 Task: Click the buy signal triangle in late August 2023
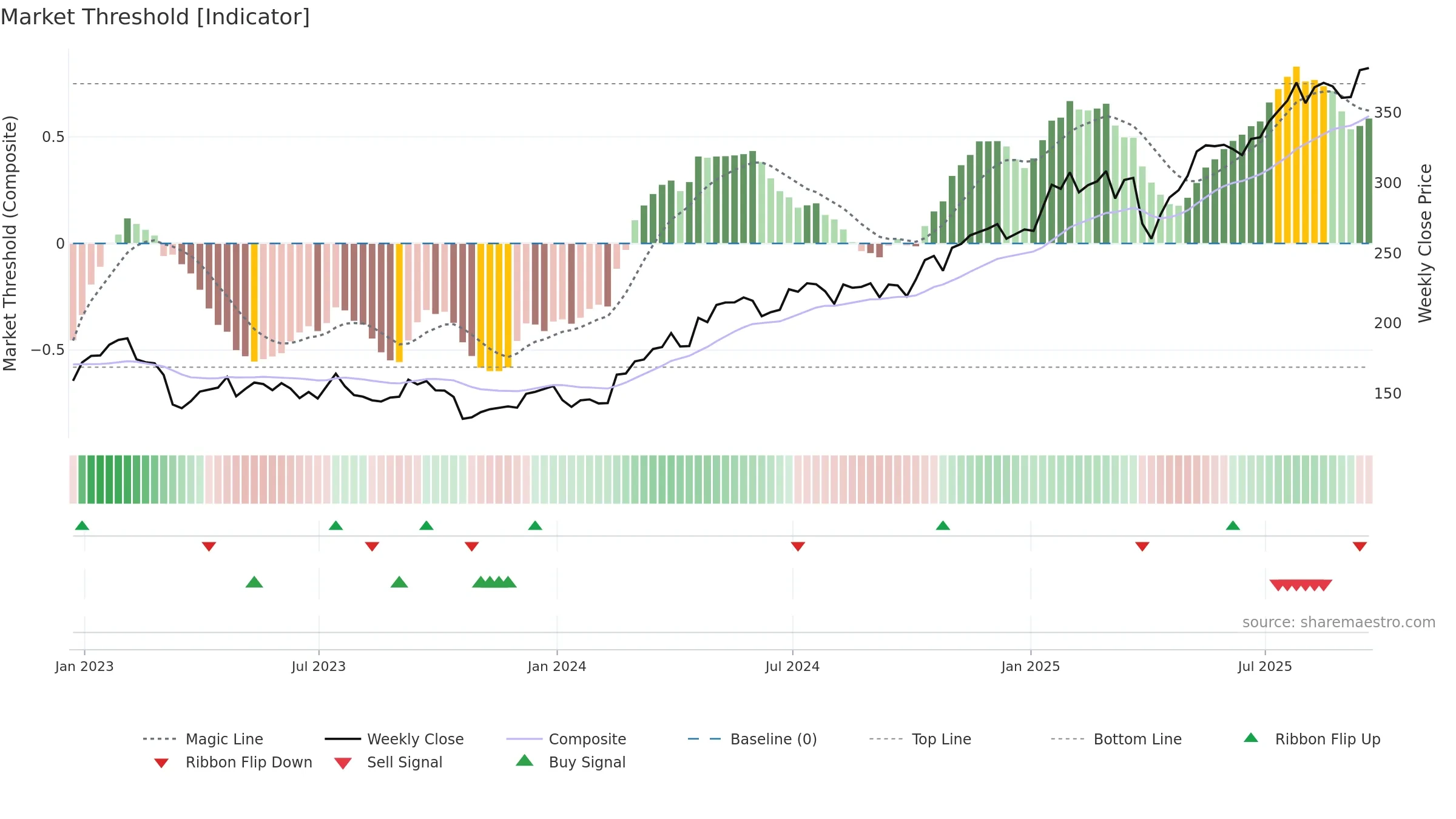[399, 582]
